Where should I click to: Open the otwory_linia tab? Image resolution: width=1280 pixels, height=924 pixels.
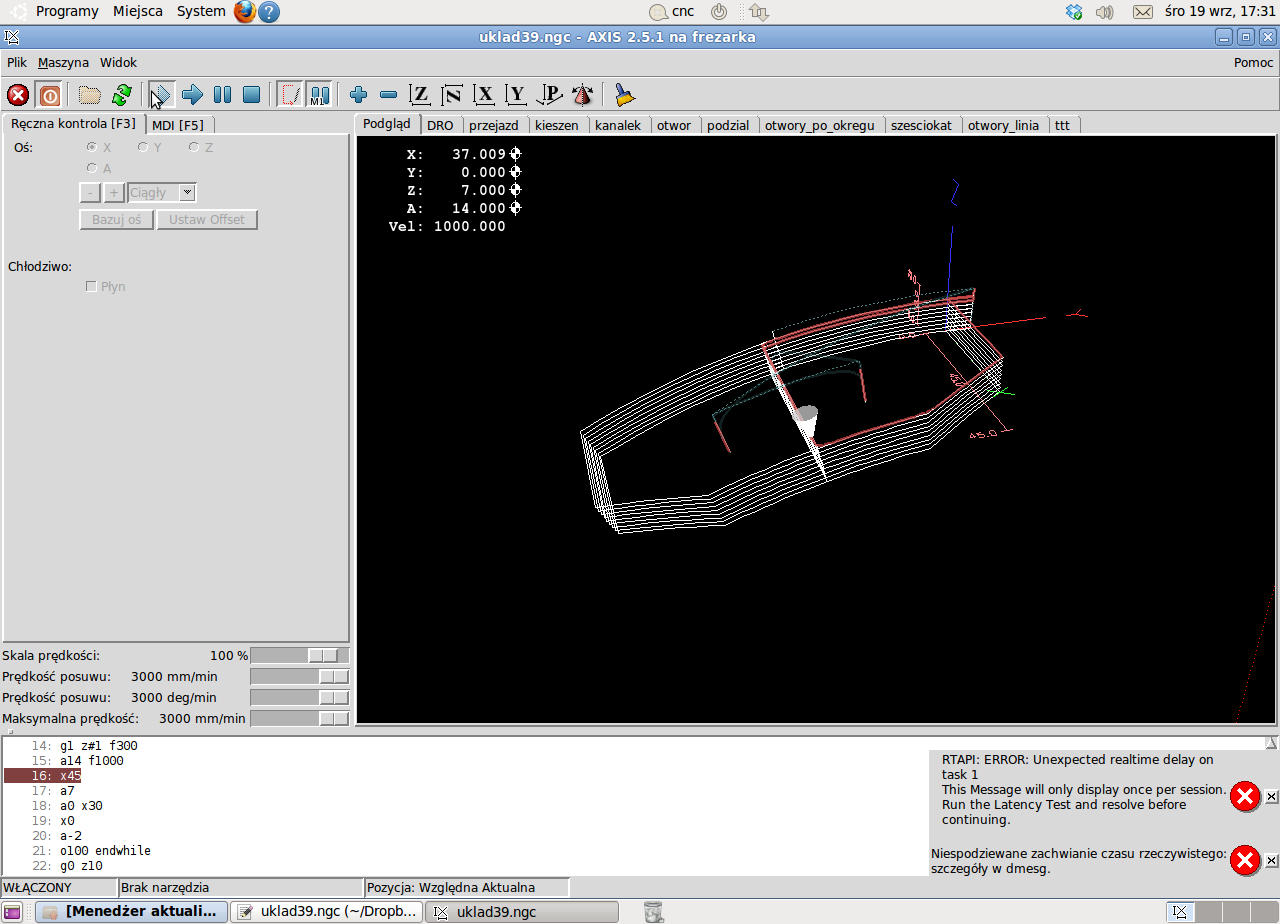(1003, 125)
